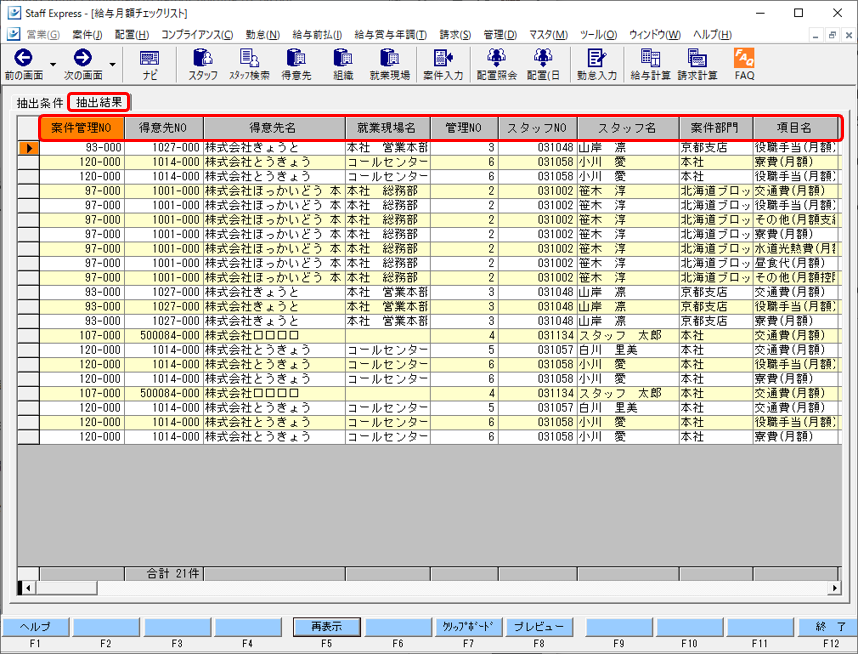
Task: Open the ツール(O) menu
Action: tap(598, 34)
